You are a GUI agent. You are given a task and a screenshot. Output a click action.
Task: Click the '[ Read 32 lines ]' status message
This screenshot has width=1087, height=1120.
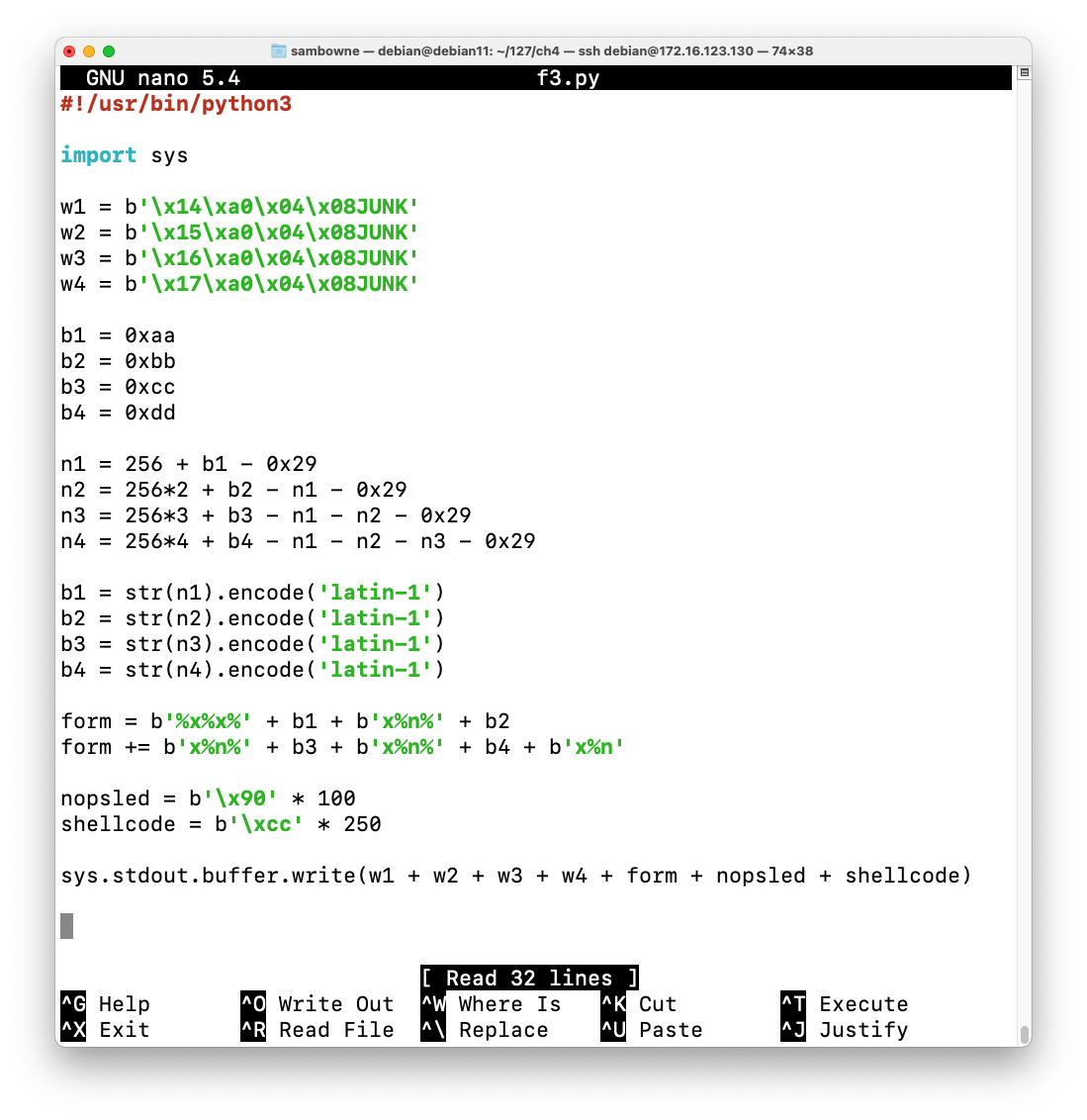(529, 978)
